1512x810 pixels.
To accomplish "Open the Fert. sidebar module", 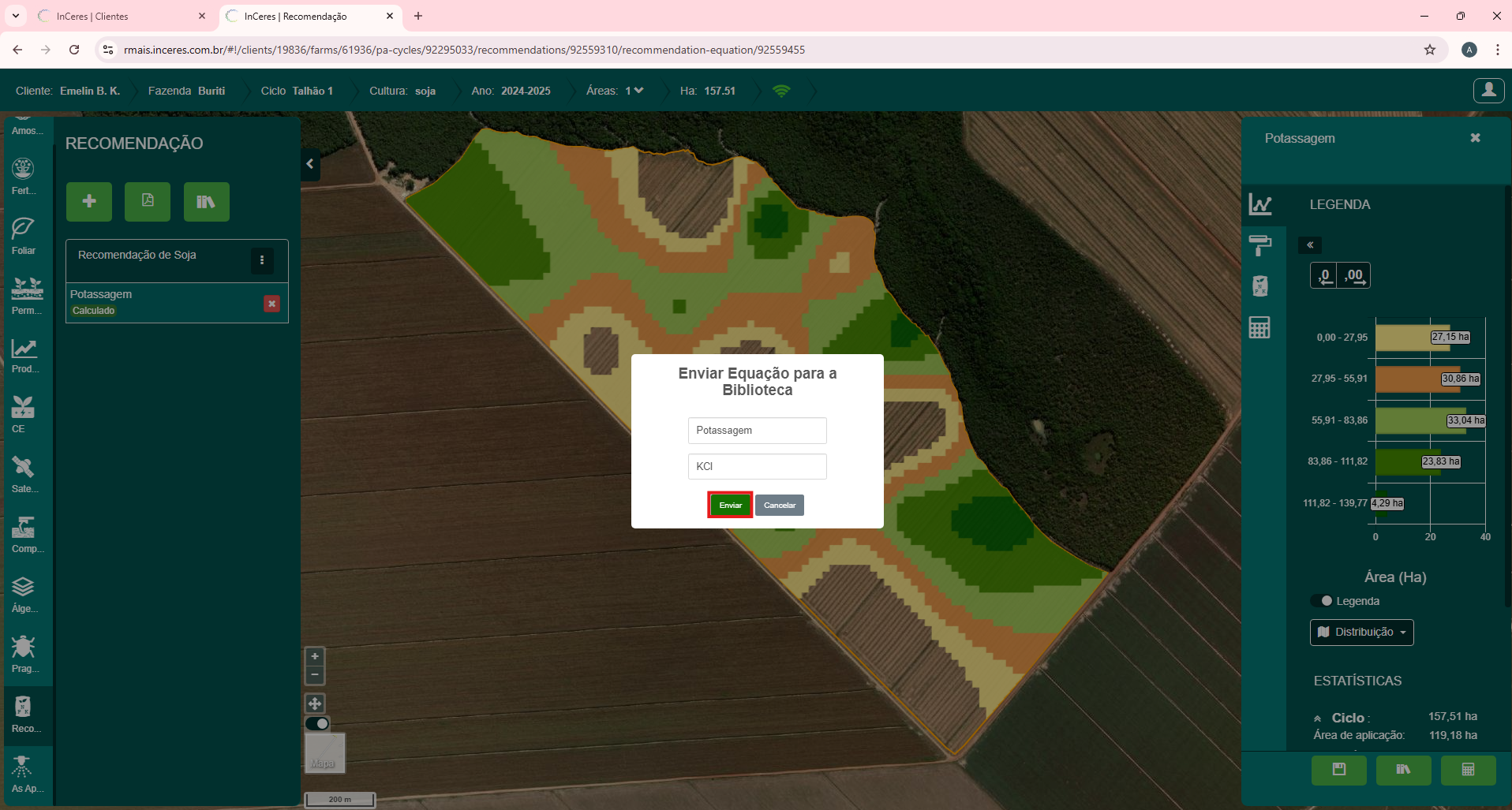I will coord(23,176).
